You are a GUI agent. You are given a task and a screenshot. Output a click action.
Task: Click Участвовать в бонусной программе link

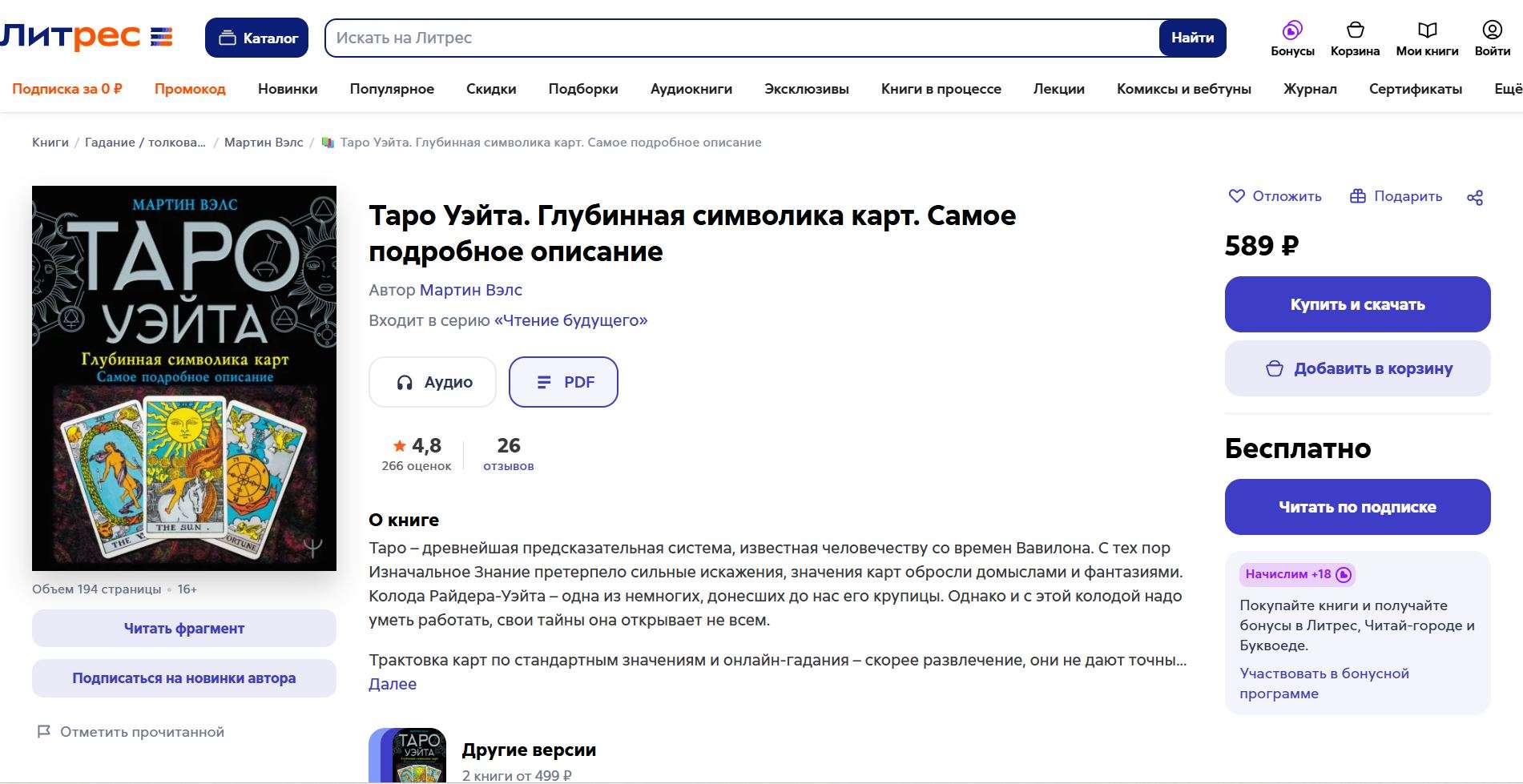coord(1324,683)
